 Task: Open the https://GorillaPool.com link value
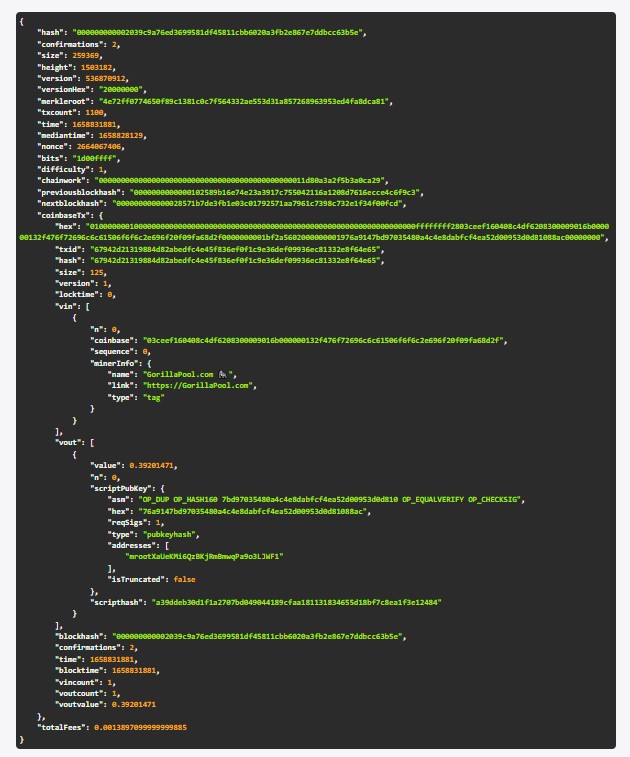click(x=197, y=385)
